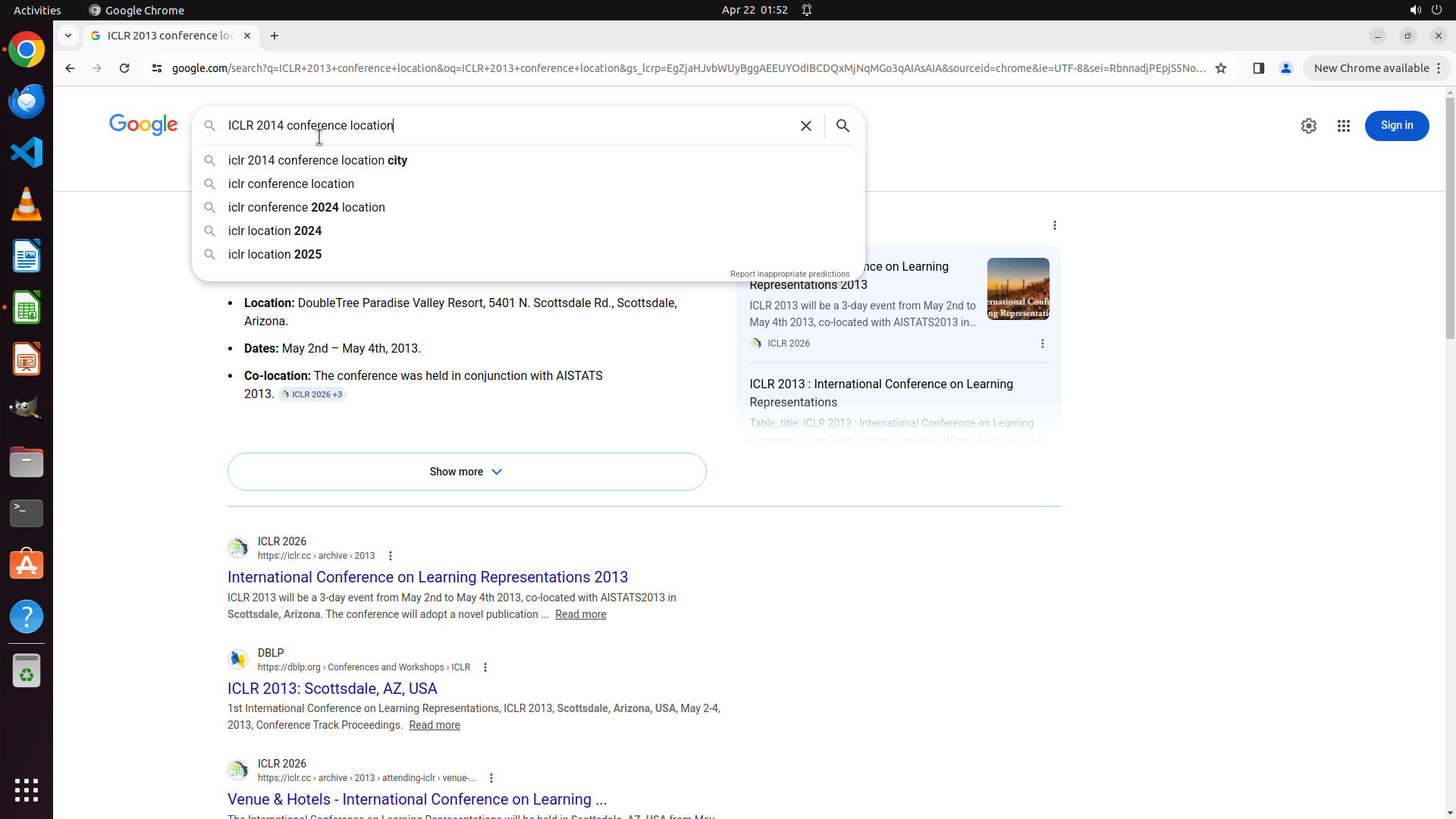
Task: Click the Sign in button
Action: click(x=1396, y=126)
